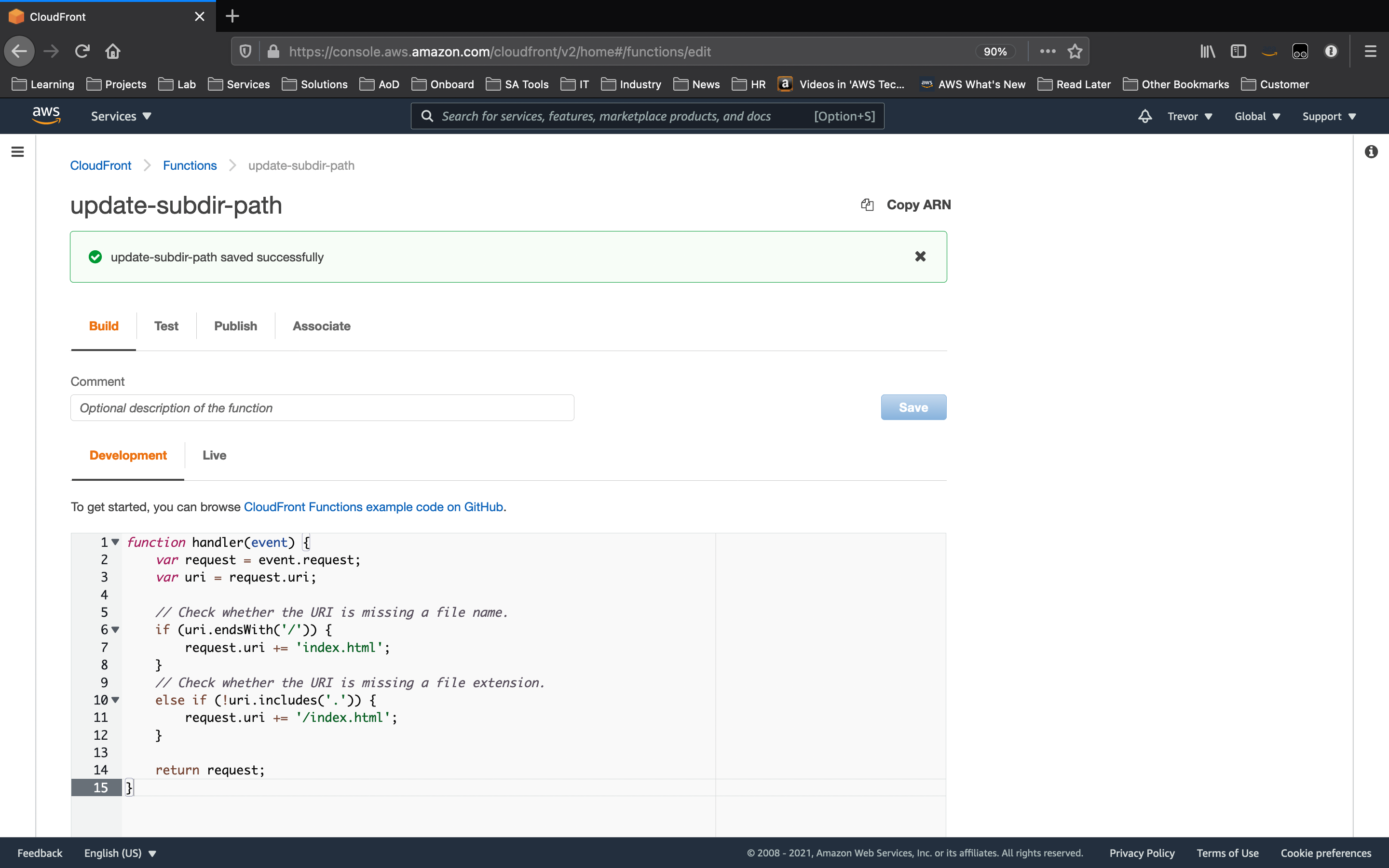Open CloudFront Functions example code on GitHub
Viewport: 1389px width, 868px height.
coord(374,507)
